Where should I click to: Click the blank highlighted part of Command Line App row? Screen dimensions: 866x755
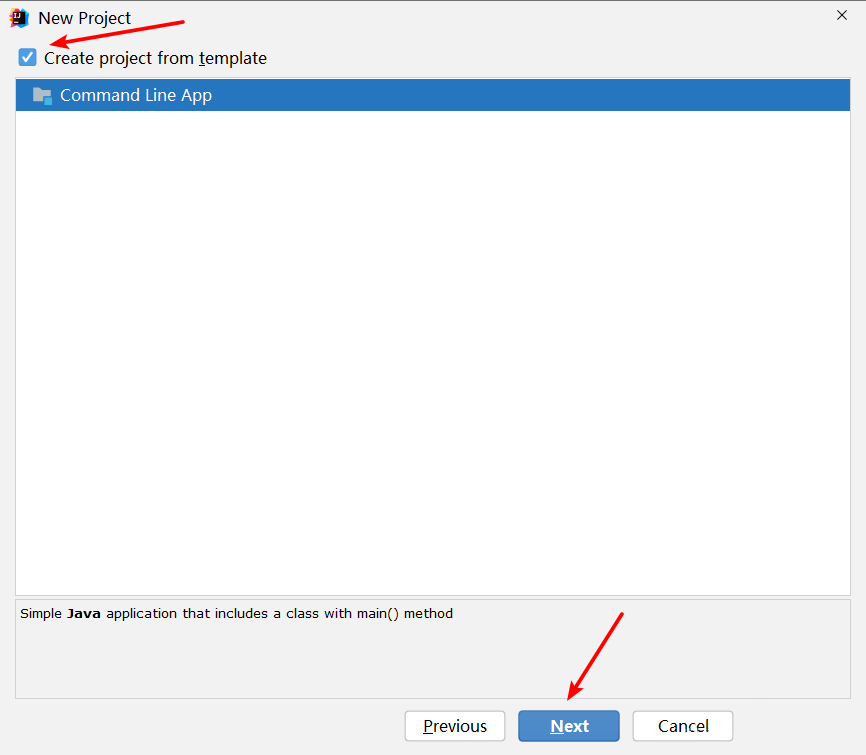pos(530,95)
